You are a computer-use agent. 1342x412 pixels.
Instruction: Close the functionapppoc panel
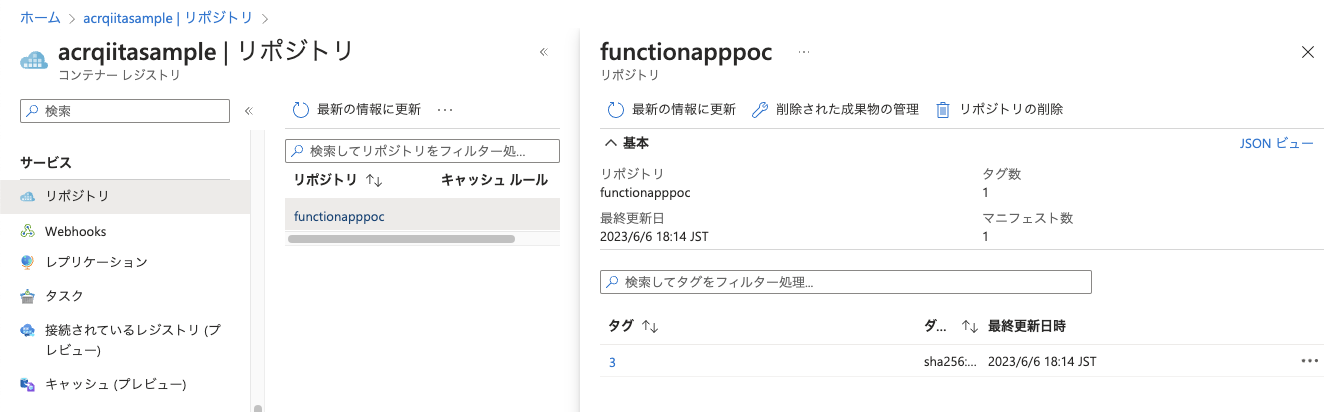pos(1307,52)
